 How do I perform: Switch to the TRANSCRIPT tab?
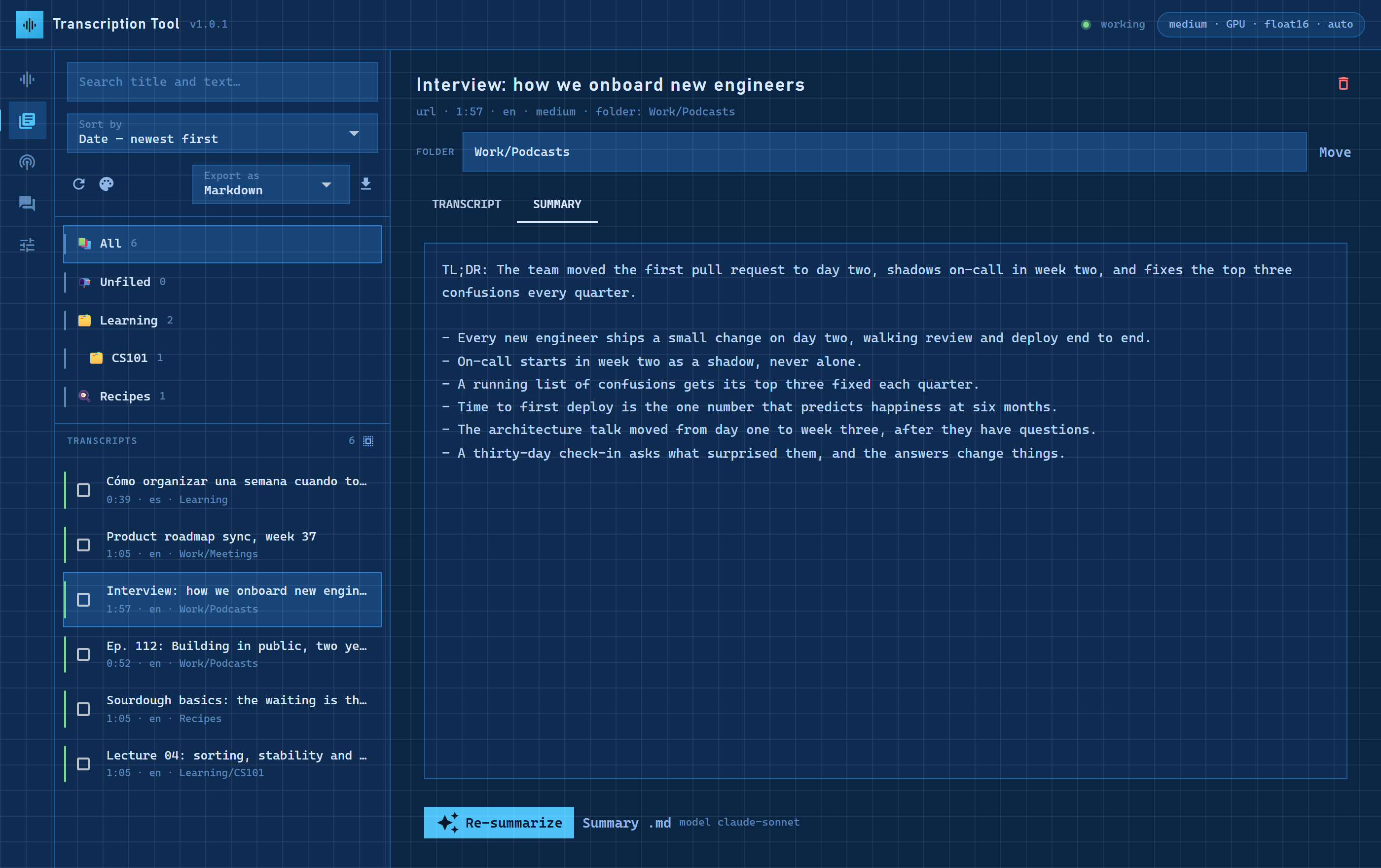(x=466, y=204)
